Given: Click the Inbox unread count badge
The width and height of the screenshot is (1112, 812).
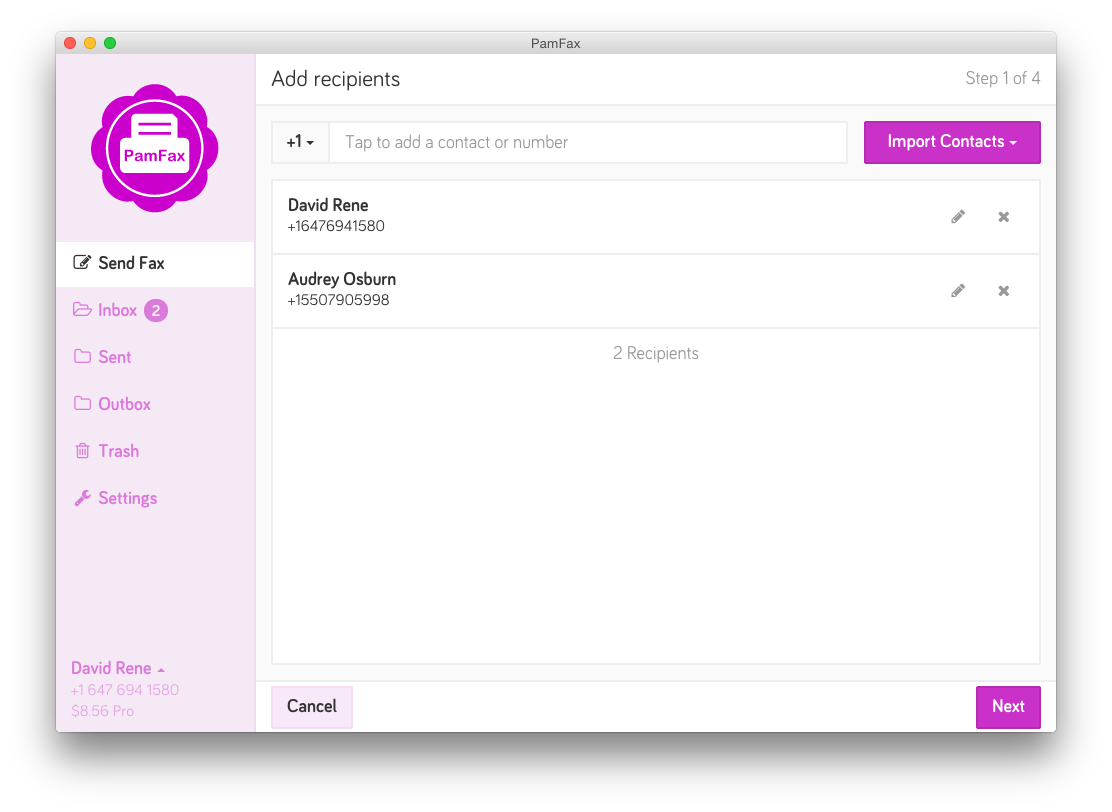Looking at the screenshot, I should 156,311.
